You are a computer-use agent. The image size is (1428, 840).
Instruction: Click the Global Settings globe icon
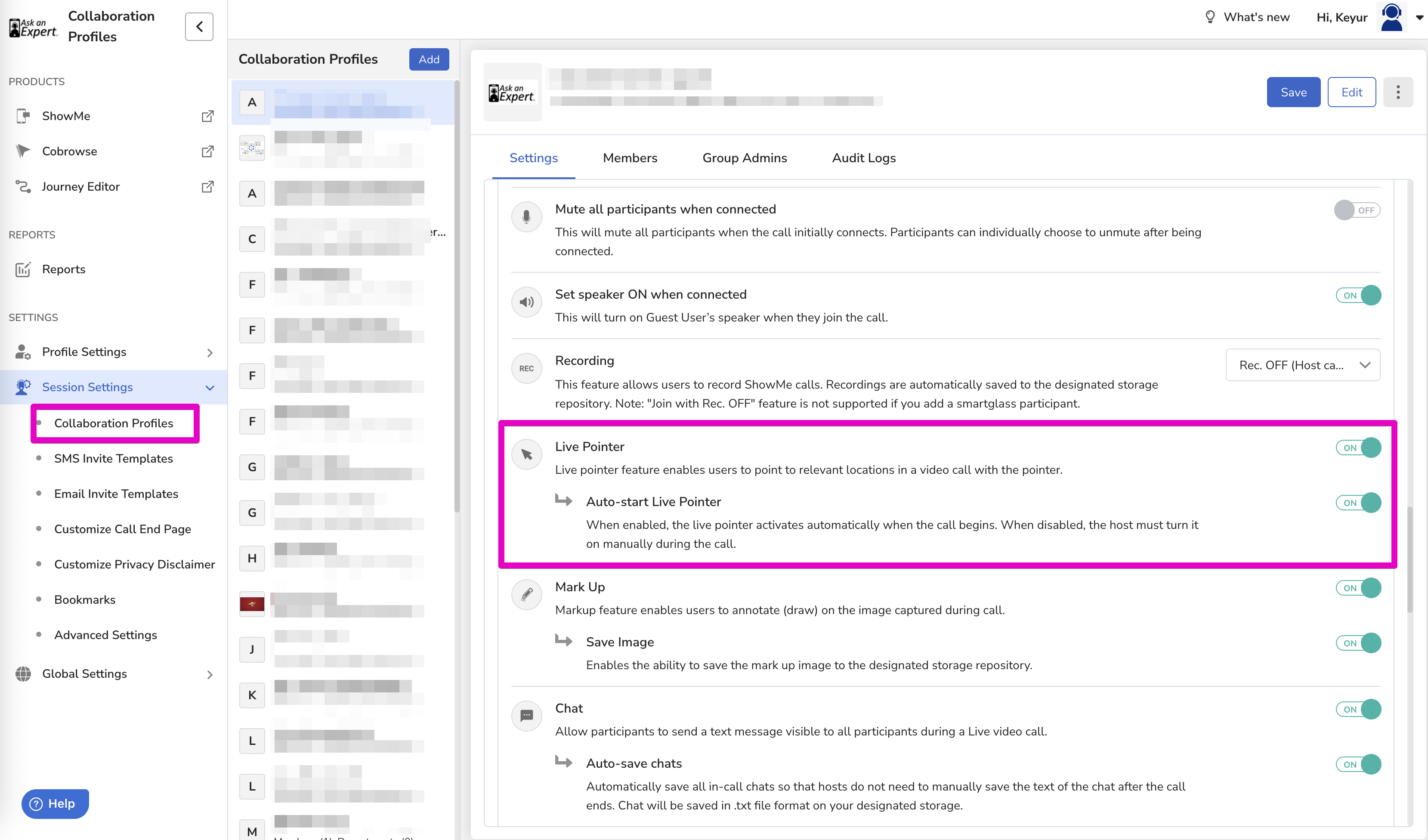click(23, 673)
